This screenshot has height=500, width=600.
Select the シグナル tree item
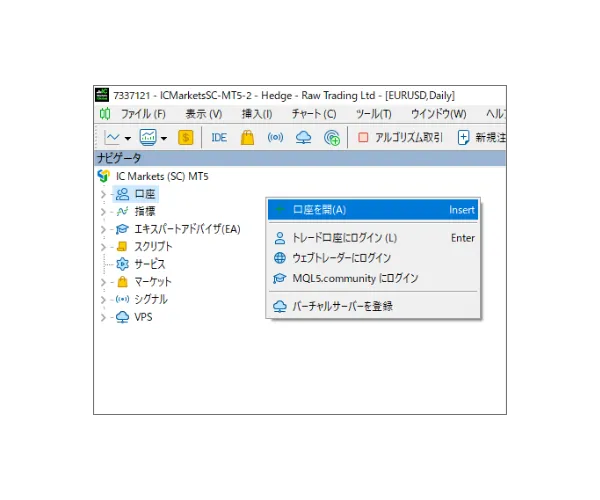click(151, 299)
